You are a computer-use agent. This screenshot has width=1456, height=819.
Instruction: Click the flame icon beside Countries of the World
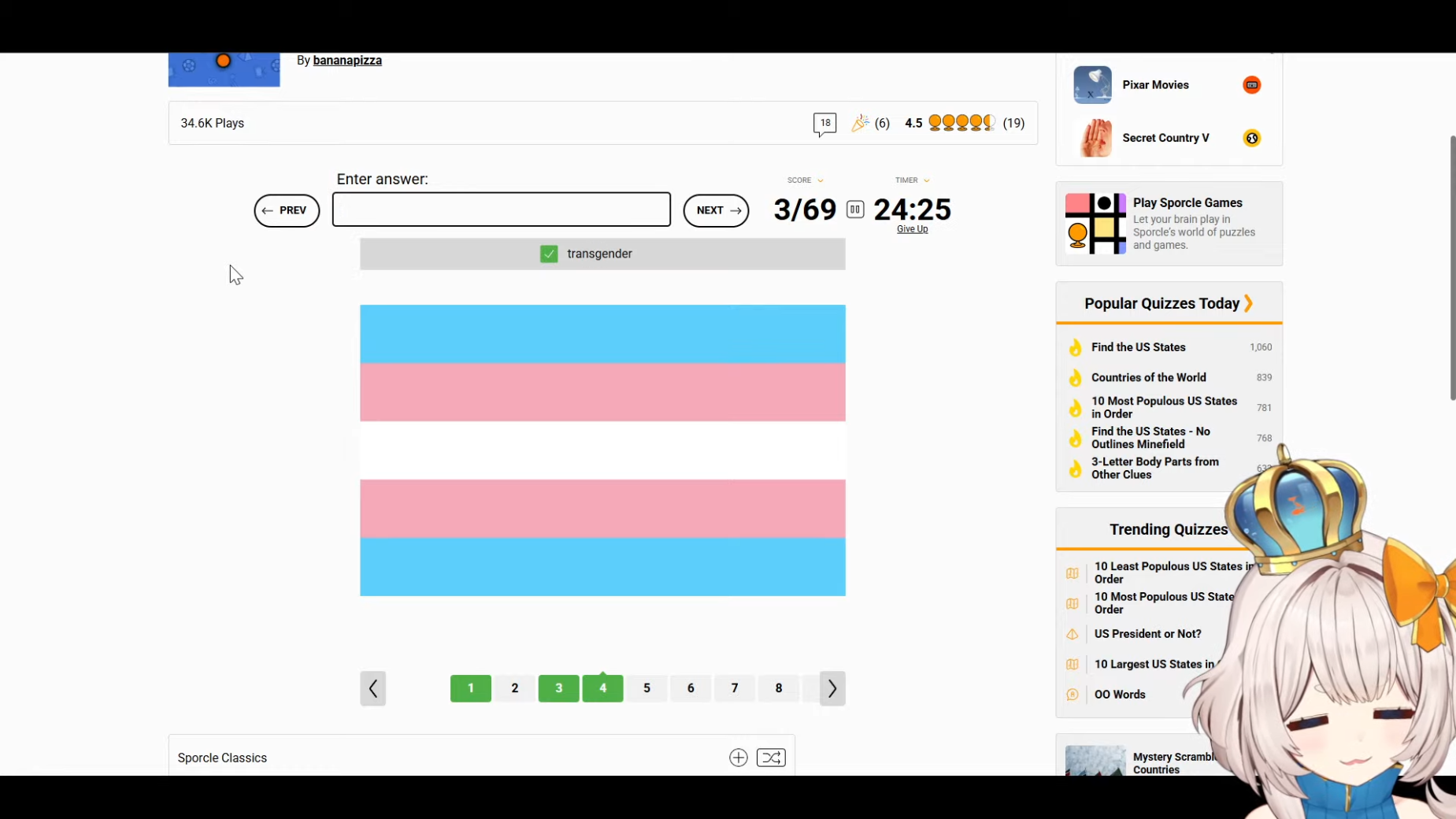coord(1075,378)
